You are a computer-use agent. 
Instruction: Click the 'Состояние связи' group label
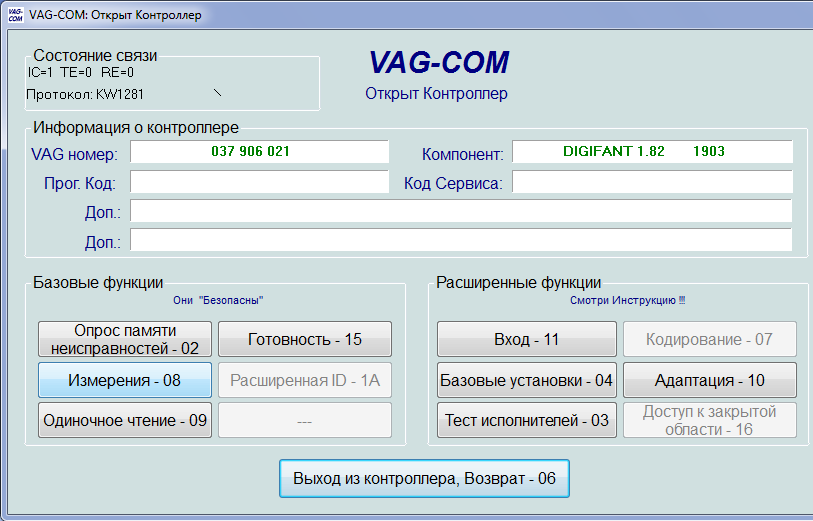[95, 55]
